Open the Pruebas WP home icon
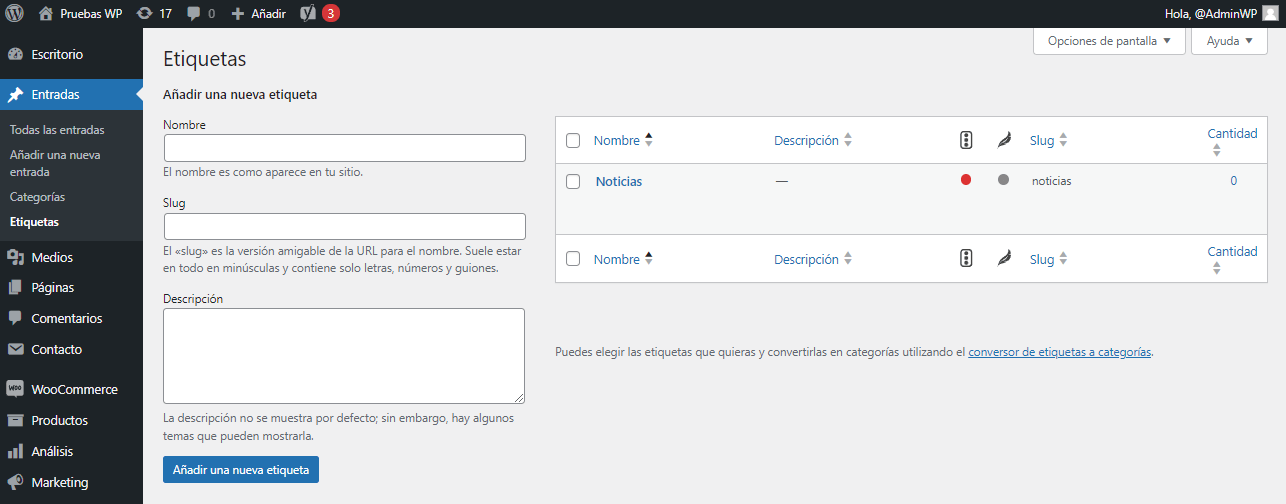Screen dimensions: 1286x504 (x=46, y=14)
